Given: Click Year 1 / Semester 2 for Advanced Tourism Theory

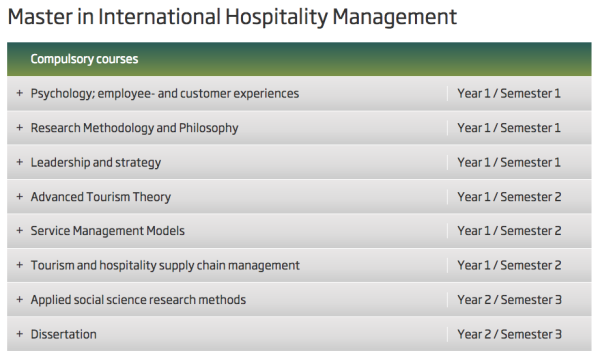Looking at the screenshot, I should 509,197.
